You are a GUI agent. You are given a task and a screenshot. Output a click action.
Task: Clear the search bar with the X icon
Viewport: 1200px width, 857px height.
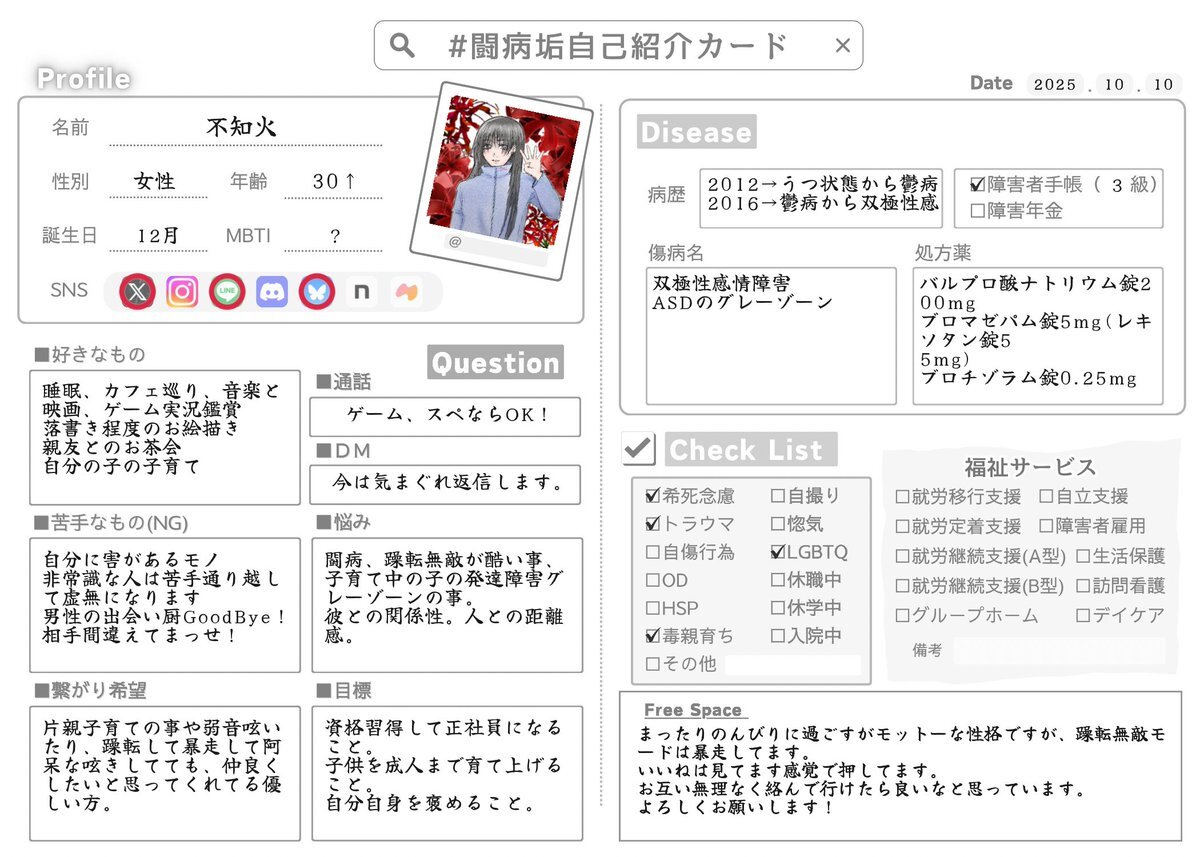[x=842, y=45]
